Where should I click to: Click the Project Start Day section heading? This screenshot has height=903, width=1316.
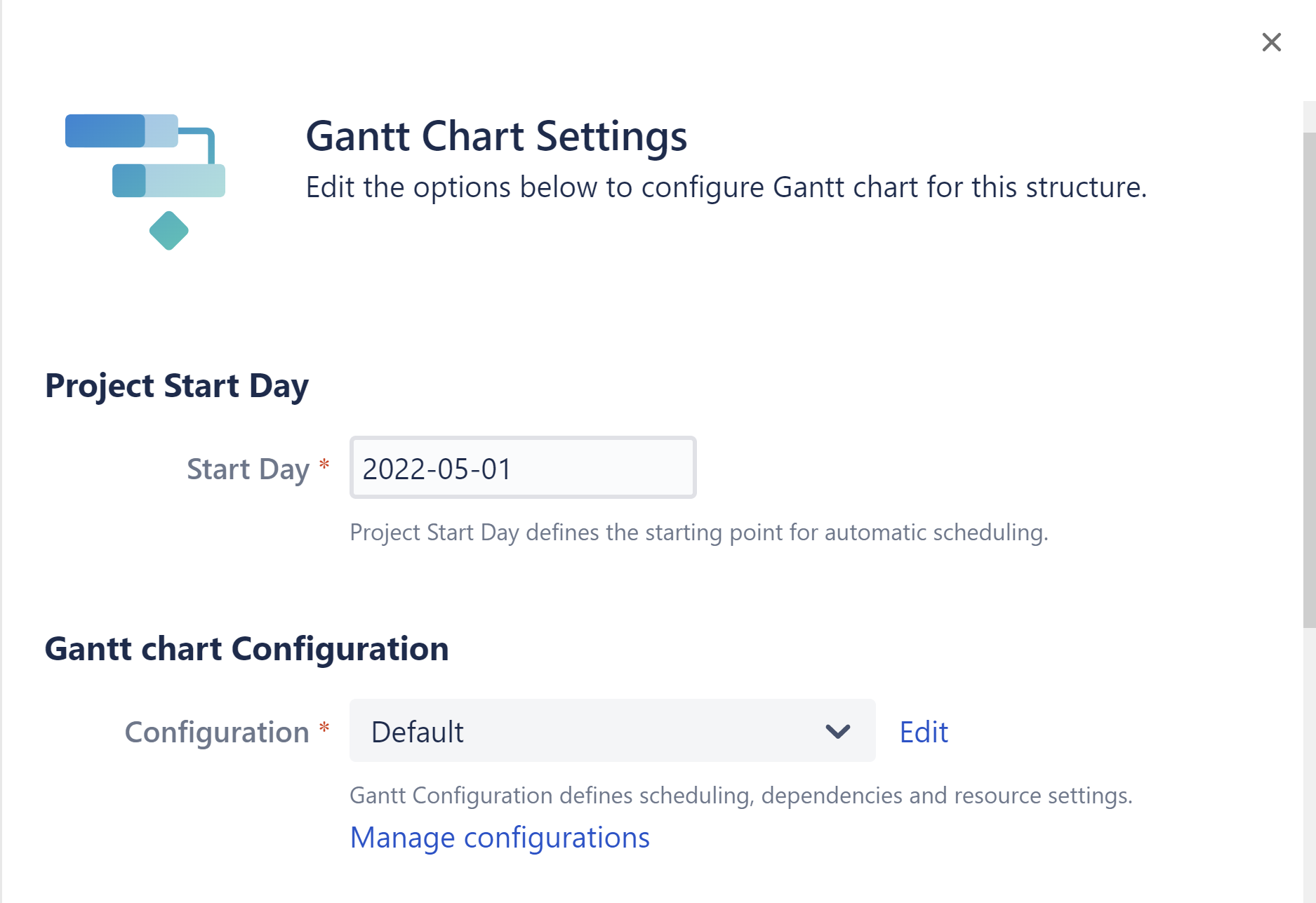pos(177,385)
